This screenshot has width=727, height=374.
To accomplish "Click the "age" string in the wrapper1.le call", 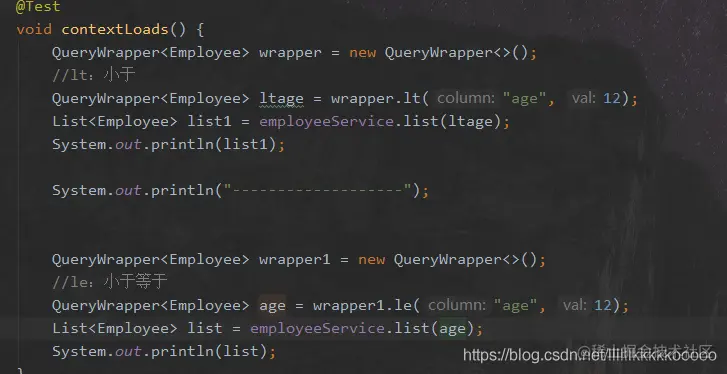I will pyautogui.click(x=515, y=305).
